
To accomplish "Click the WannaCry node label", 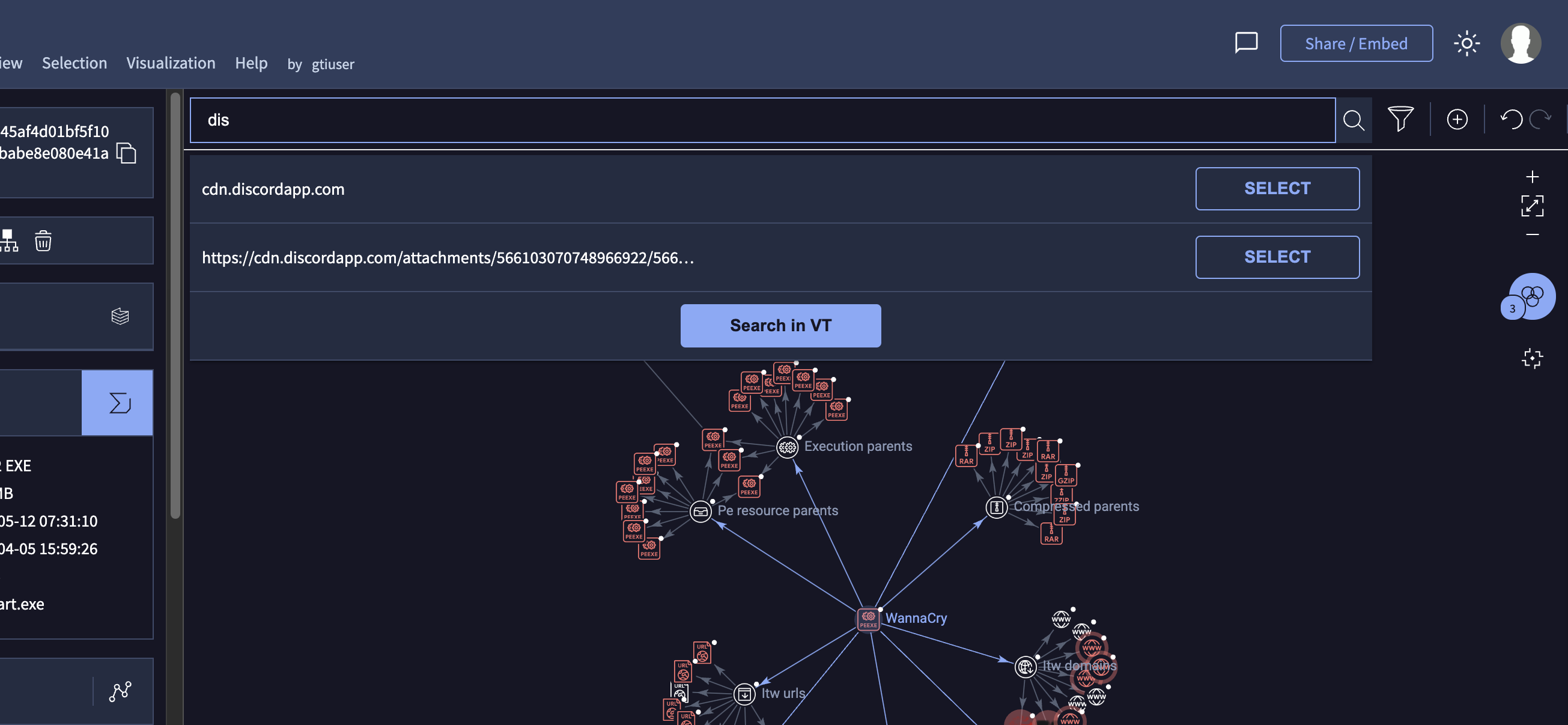I will pos(916,618).
